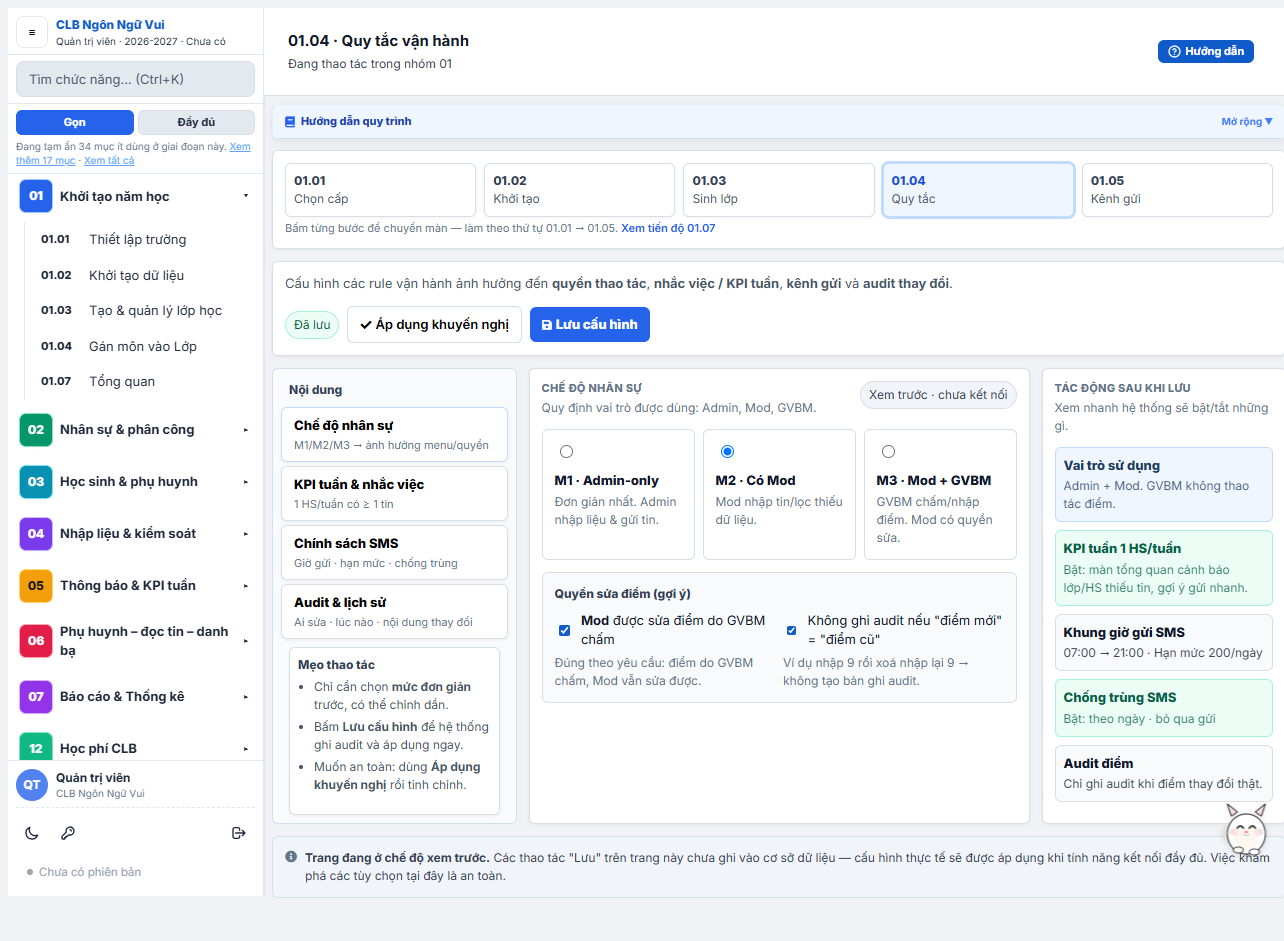Uncheck Mod được sửa điểm do GVBM chấm

point(565,630)
